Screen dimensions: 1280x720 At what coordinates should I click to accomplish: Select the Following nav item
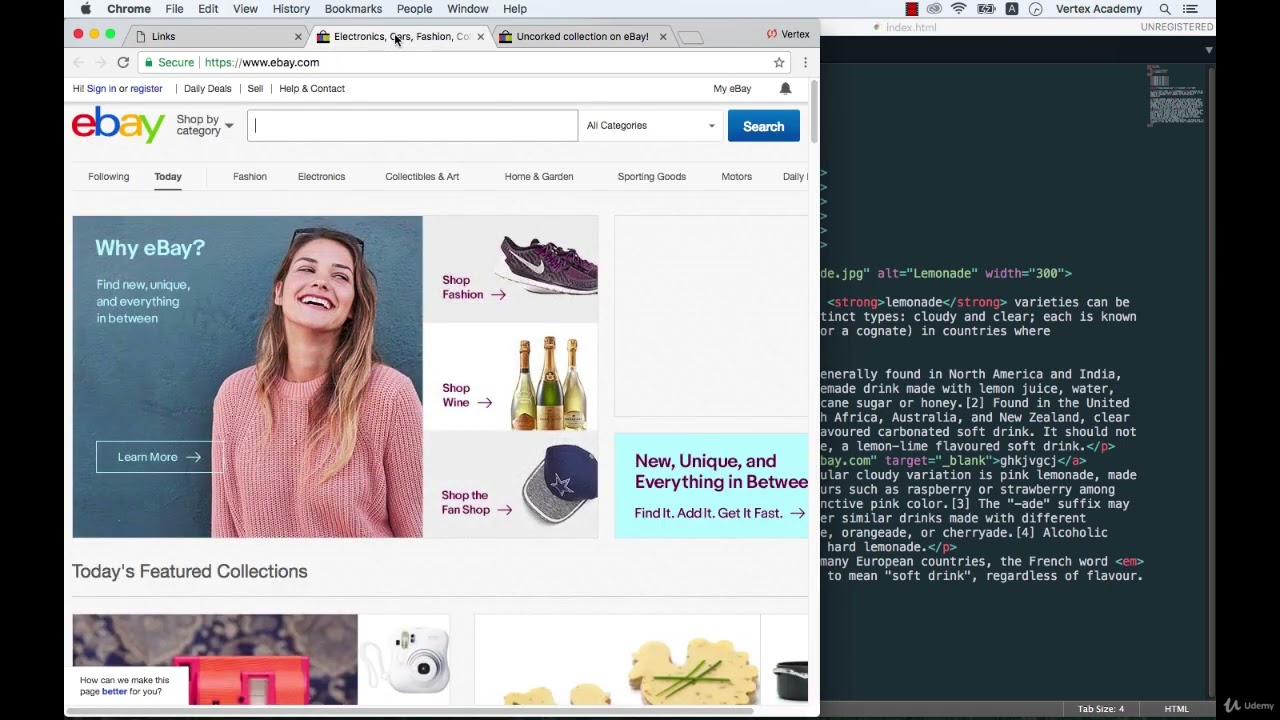108,176
